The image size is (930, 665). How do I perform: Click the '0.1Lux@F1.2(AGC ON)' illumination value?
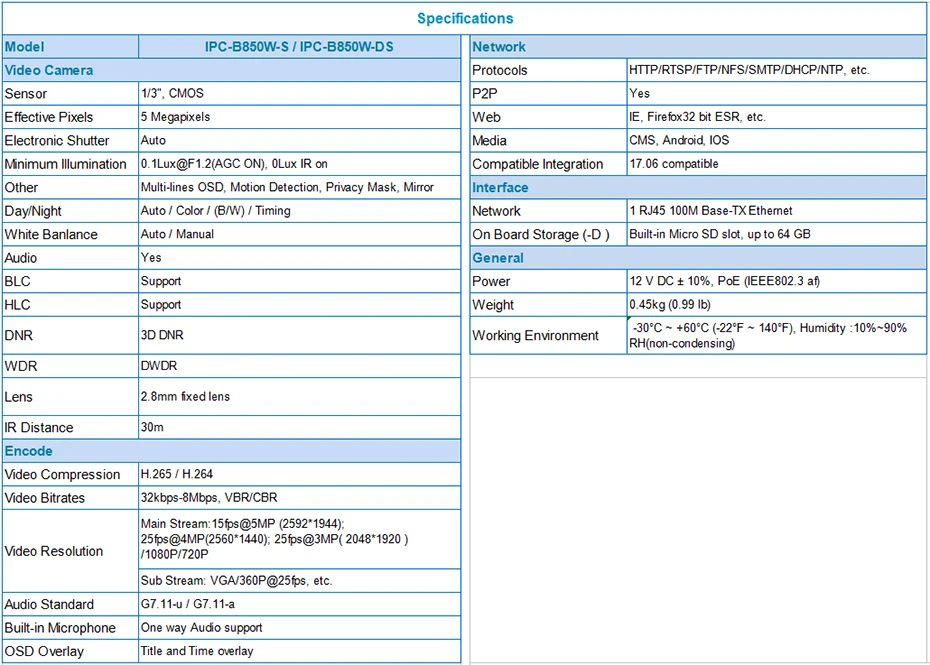coord(234,164)
